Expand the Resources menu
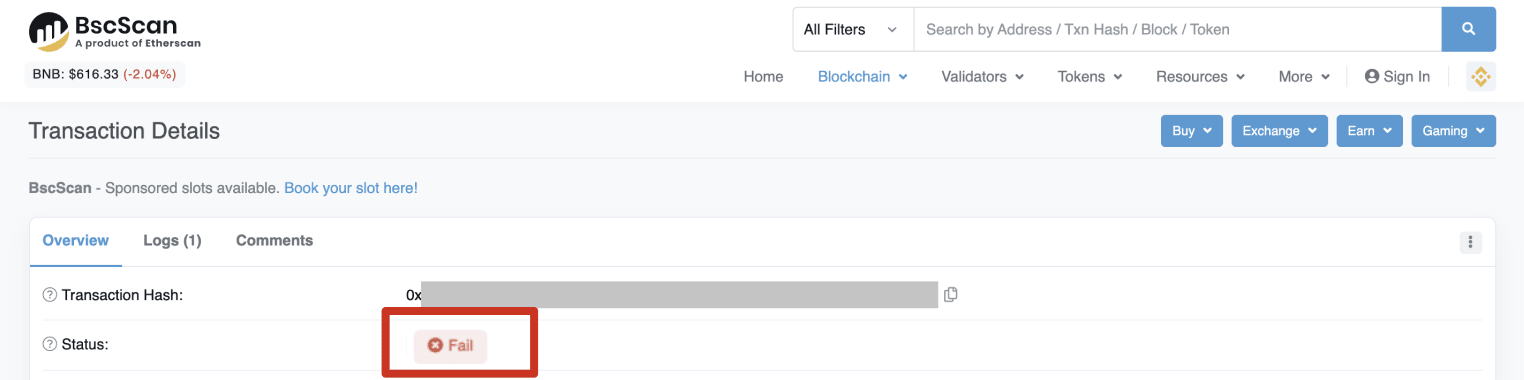The width and height of the screenshot is (1524, 380). [x=1200, y=77]
